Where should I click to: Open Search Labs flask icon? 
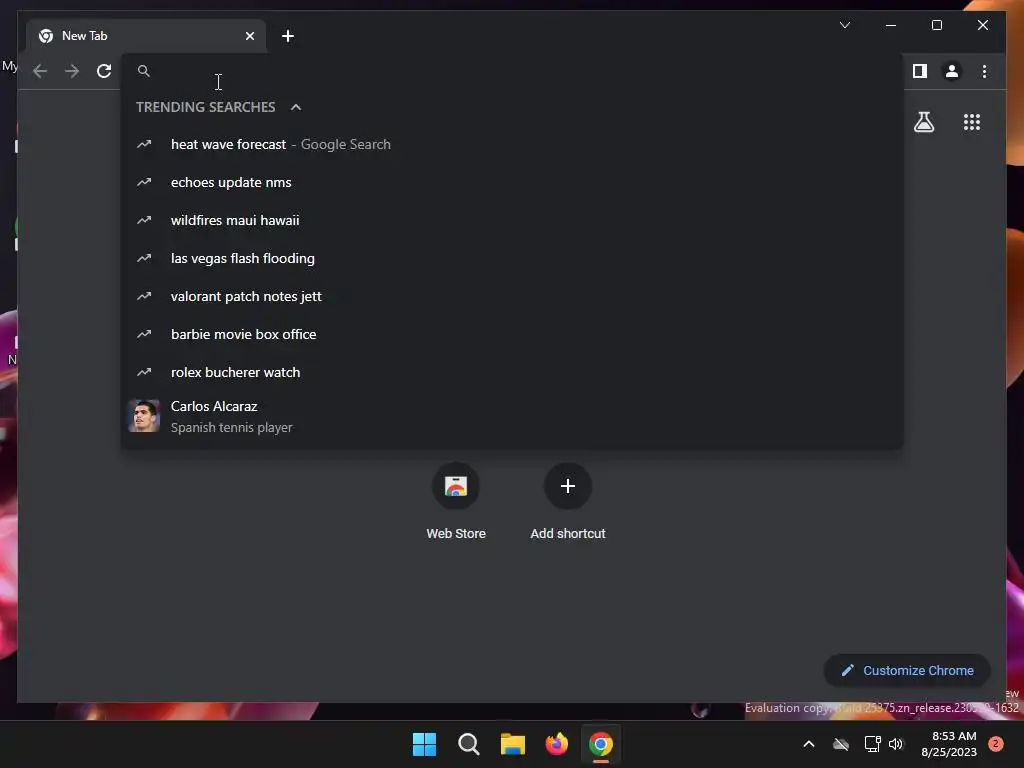923,122
